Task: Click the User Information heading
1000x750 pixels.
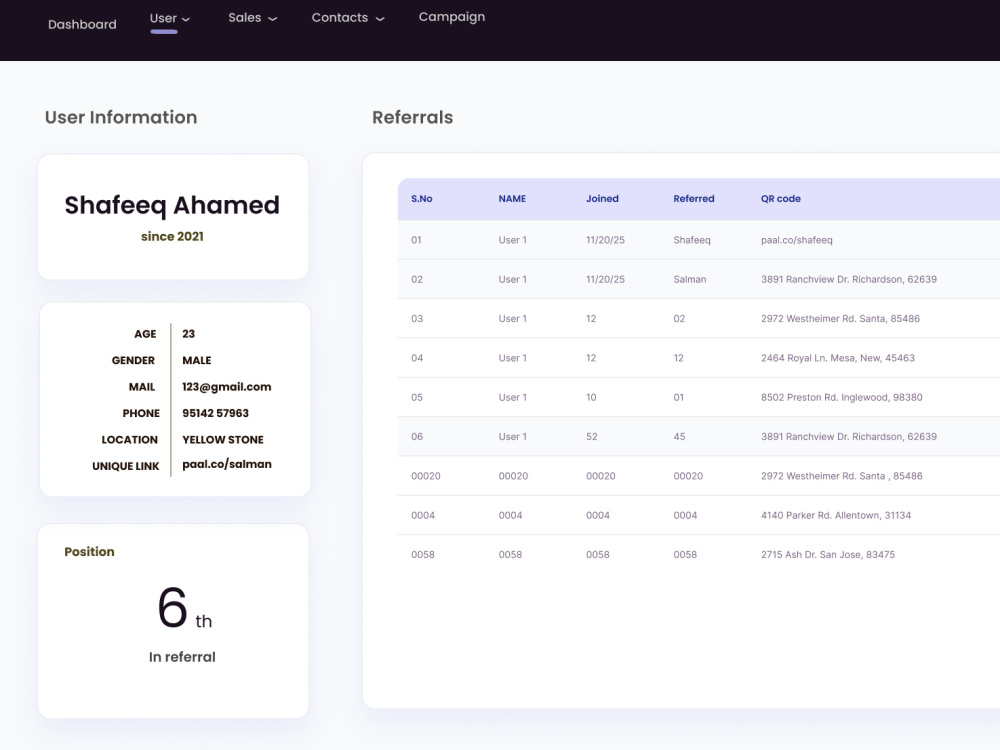Action: click(121, 117)
